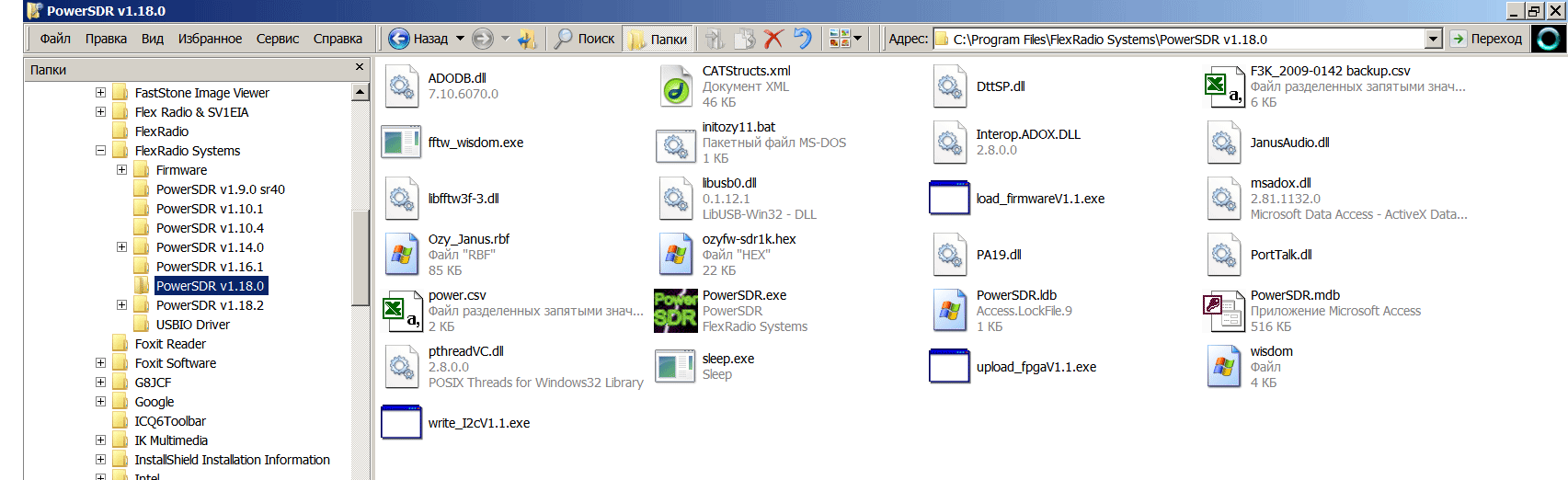1568x480 pixels.
Task: Click the up-folder toolbar icon
Action: click(527, 39)
